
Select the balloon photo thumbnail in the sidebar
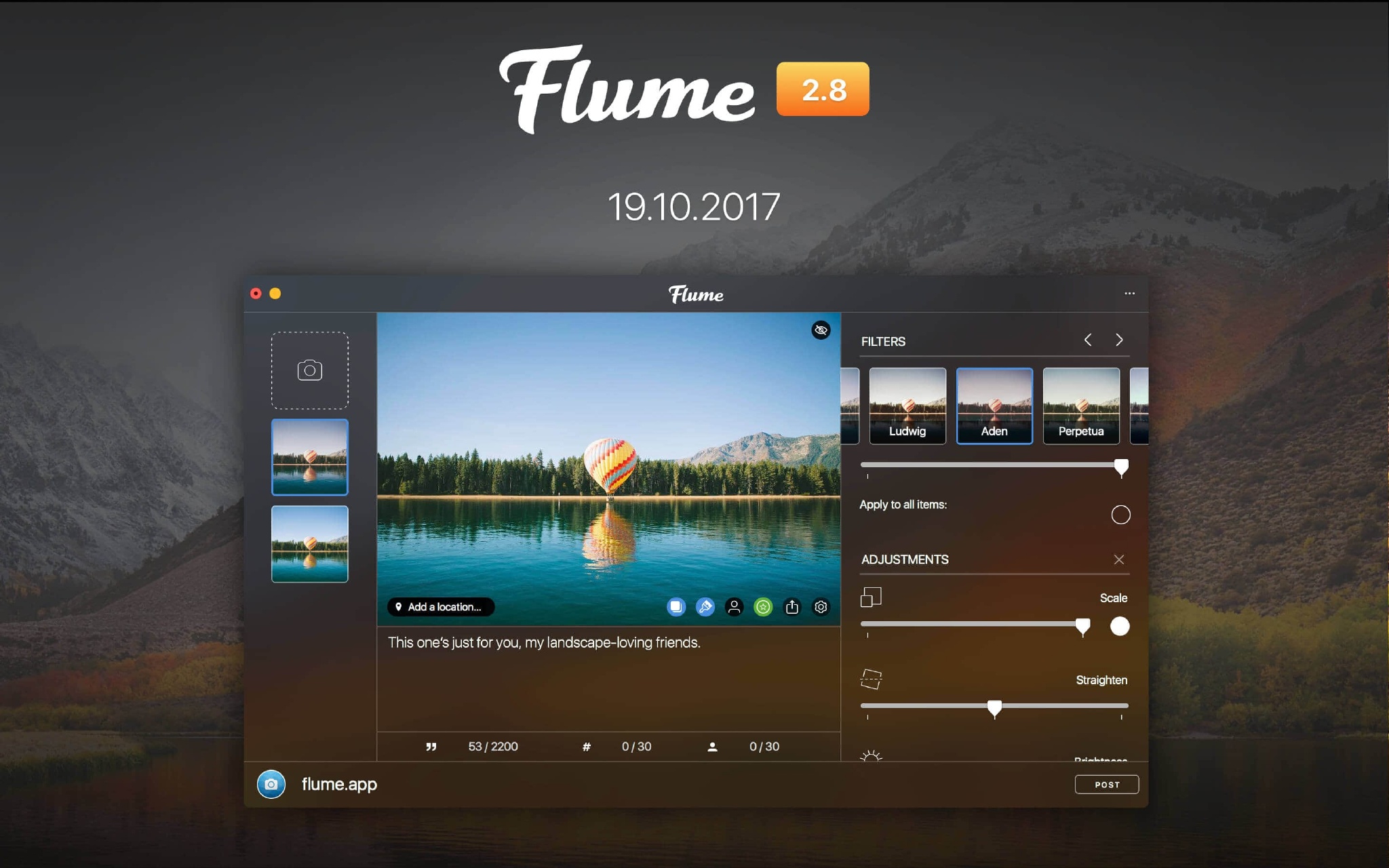pyautogui.click(x=309, y=458)
